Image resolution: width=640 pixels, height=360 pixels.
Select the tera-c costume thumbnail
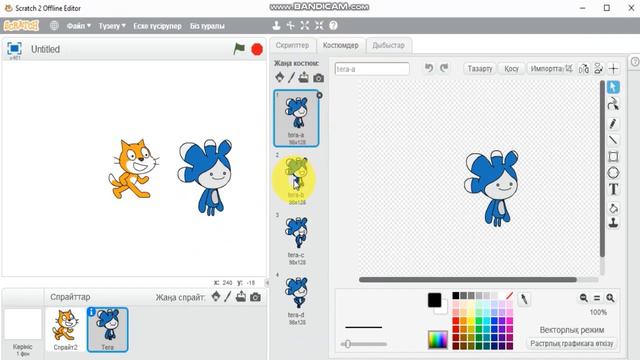(x=296, y=240)
